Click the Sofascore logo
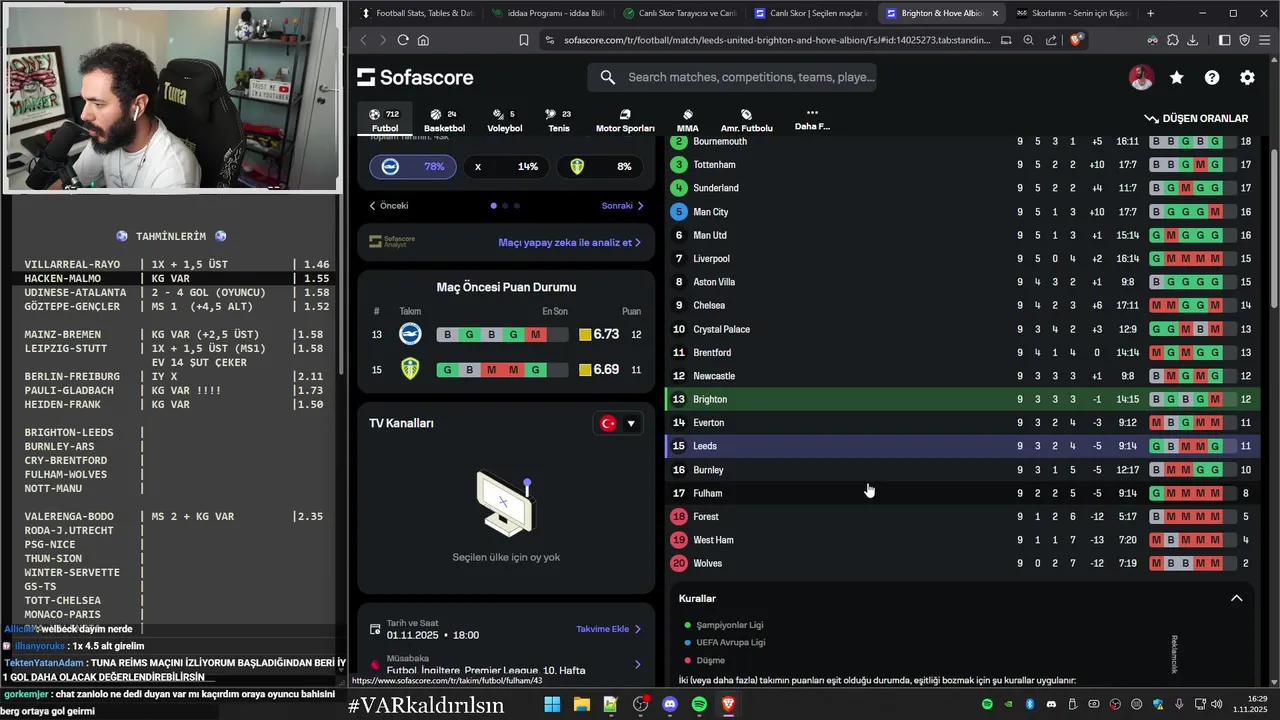This screenshot has height=720, width=1280. [415, 77]
